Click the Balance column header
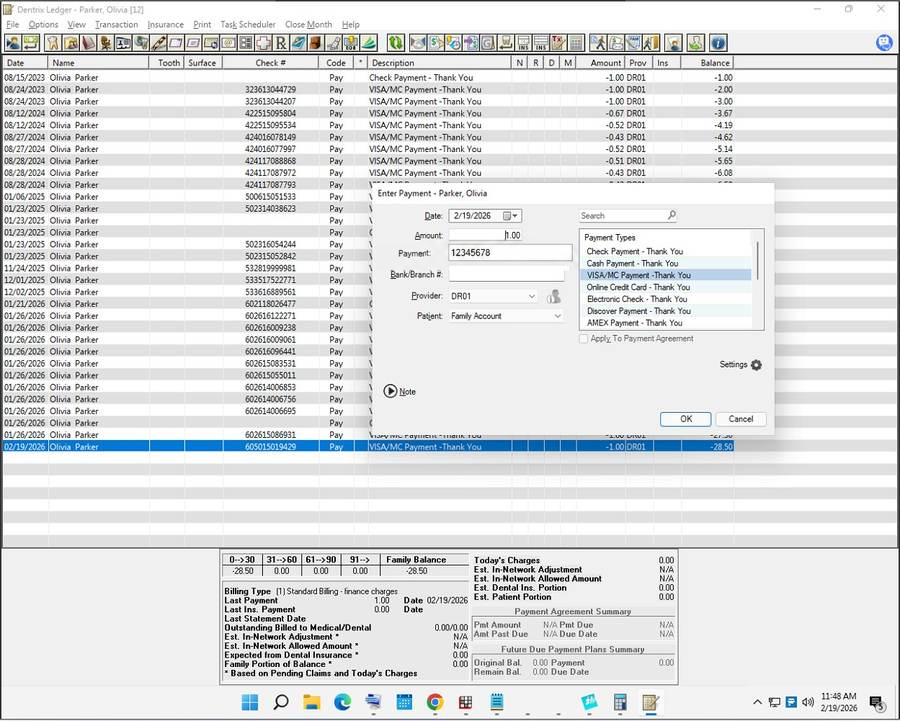Screen dimensions: 900x721 coord(707,63)
